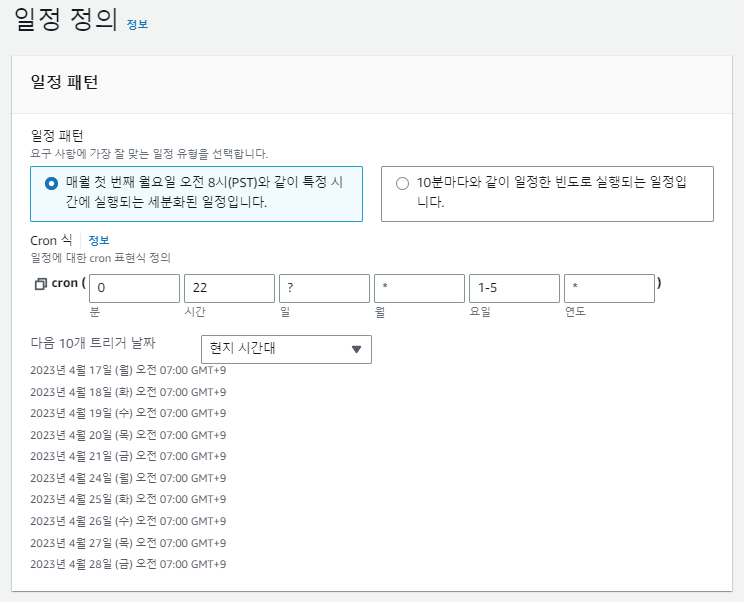Click the 다음 10개 트리거 날짜 label

93,343
